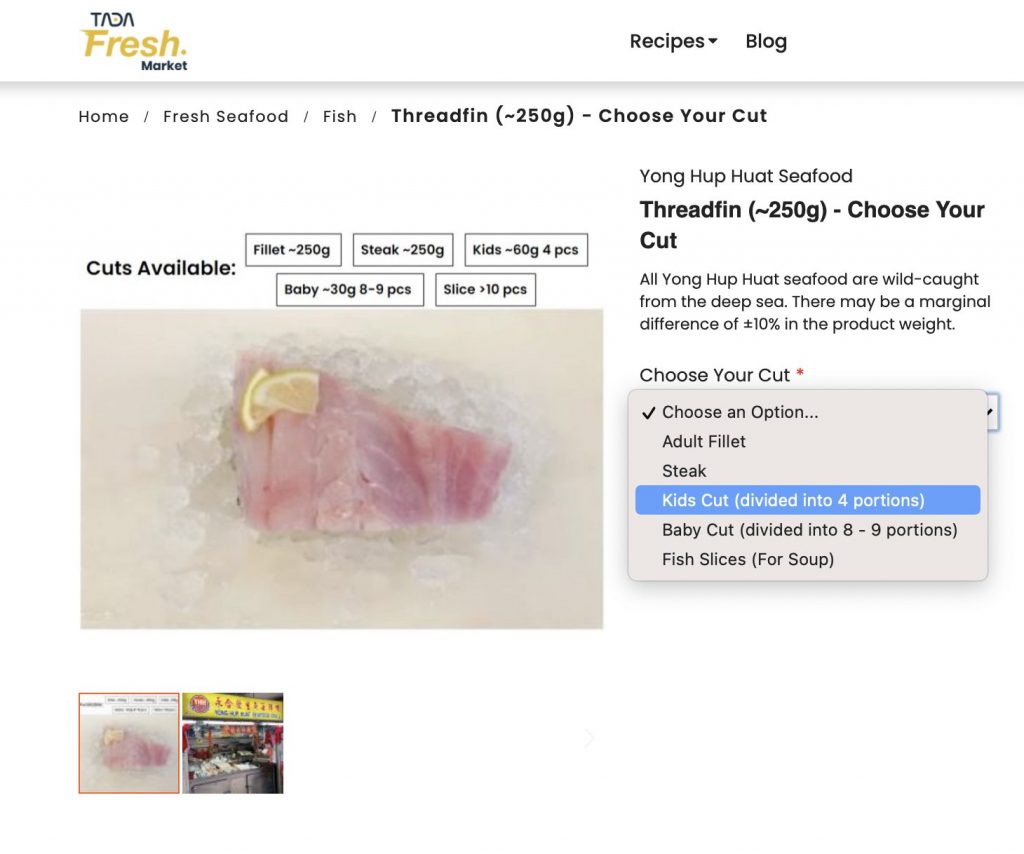Screen dimensions: 1024x854
Task: Click Yong Hup Huat Seafood vendor name
Action: coord(746,176)
